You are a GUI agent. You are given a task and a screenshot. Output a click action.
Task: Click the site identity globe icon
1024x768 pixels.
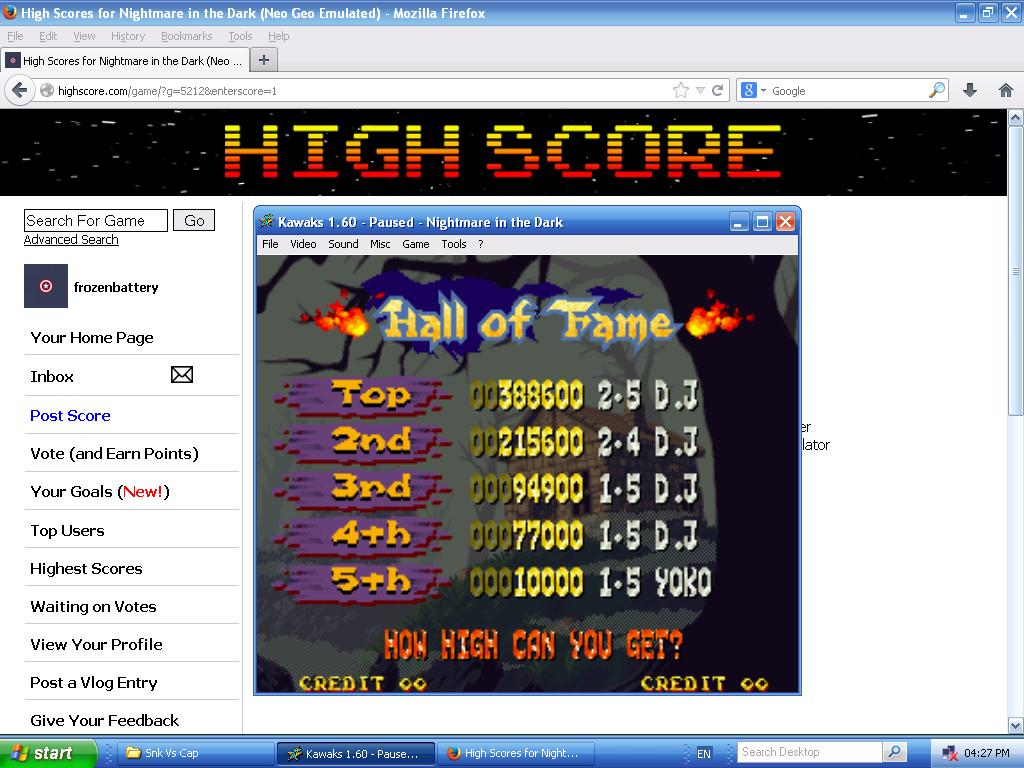[x=47, y=91]
